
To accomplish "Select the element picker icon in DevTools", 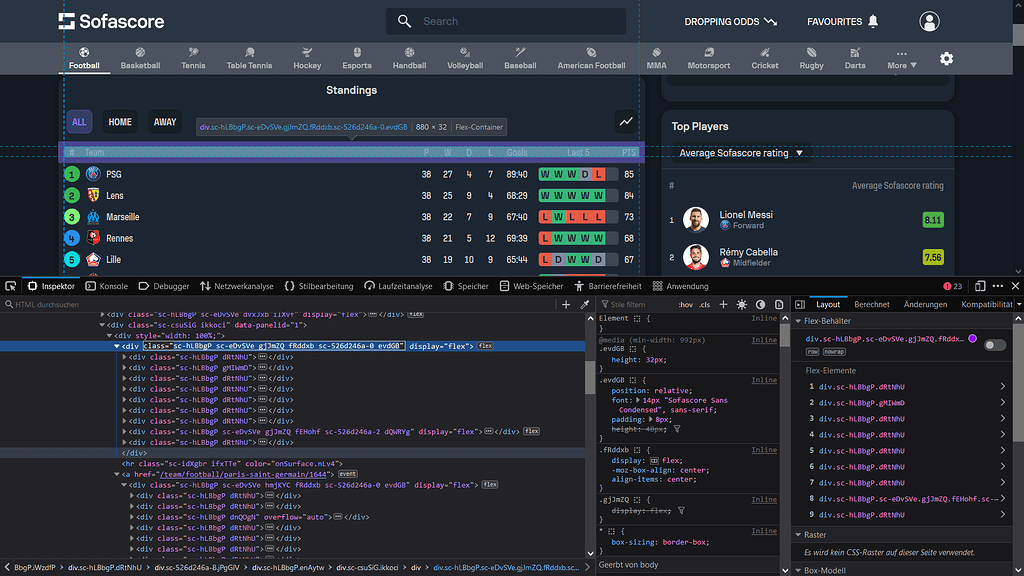I will coord(11,287).
